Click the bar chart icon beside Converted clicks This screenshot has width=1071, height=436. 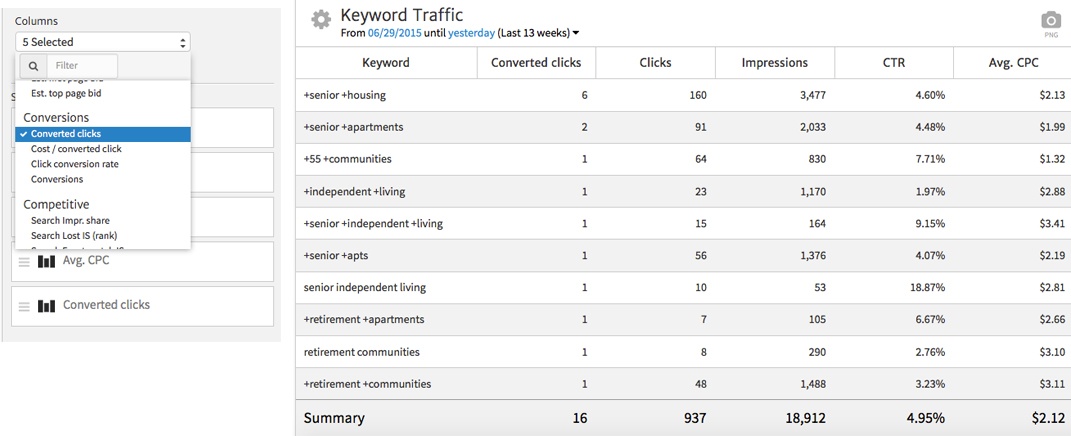pos(46,306)
